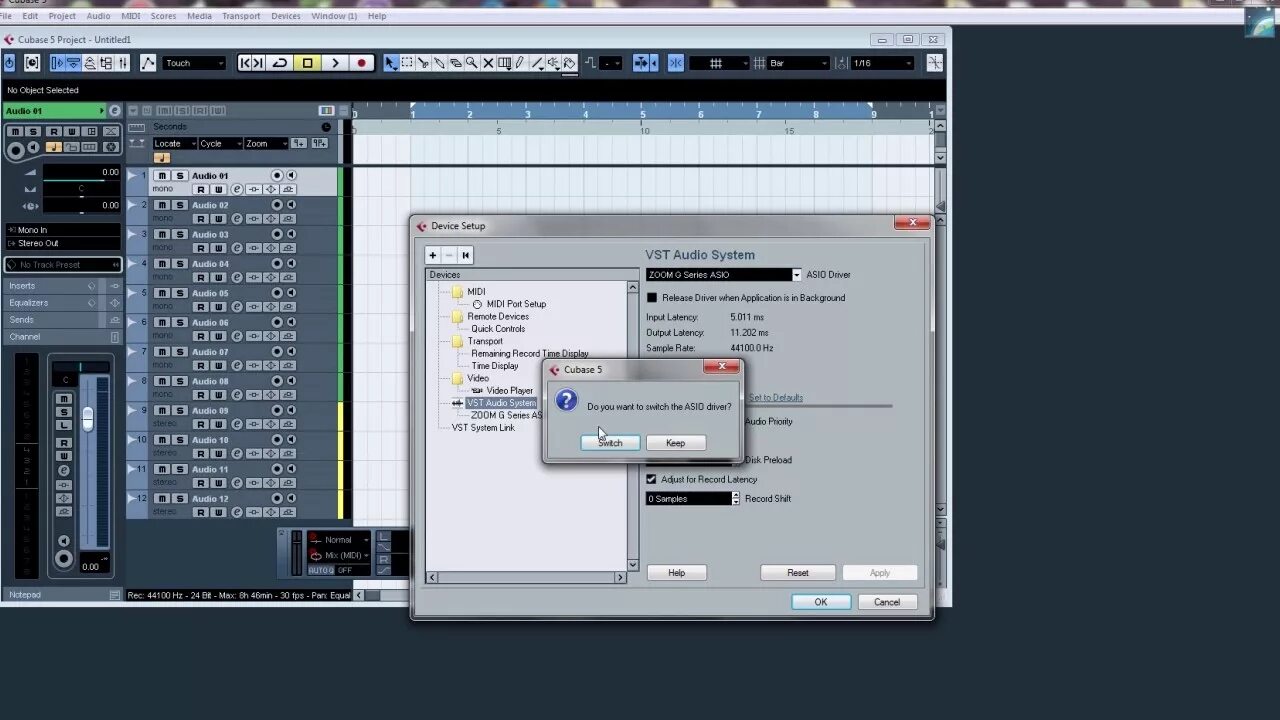Select the Range Selection tool
The width and height of the screenshot is (1280, 720).
point(407,63)
